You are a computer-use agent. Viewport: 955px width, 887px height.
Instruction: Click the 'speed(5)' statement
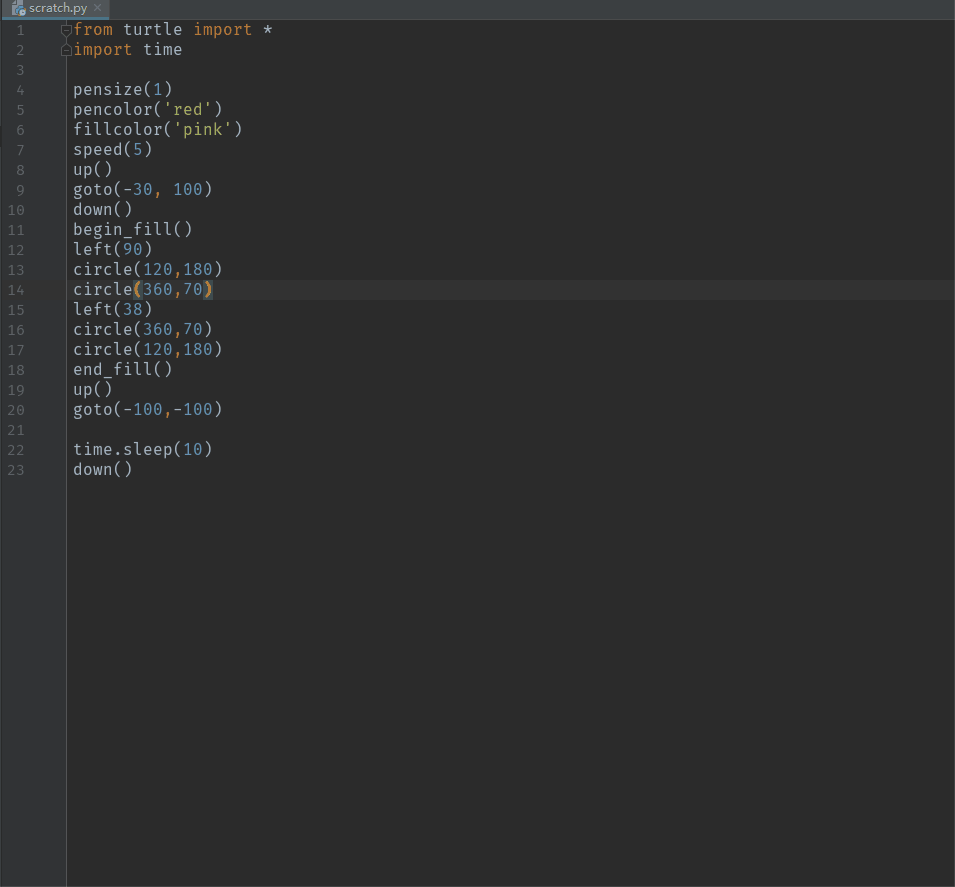pyautogui.click(x=113, y=149)
